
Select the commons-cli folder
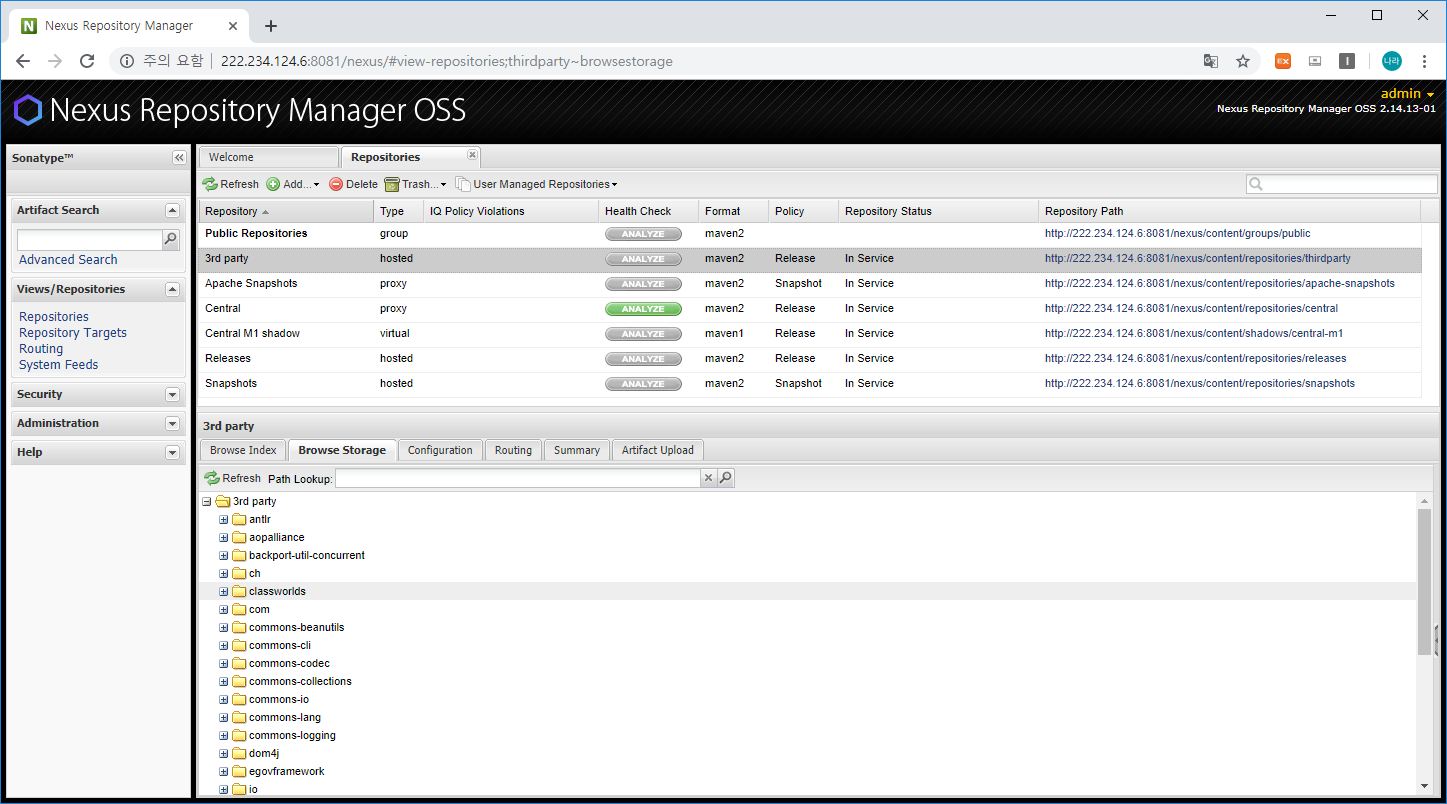280,646
